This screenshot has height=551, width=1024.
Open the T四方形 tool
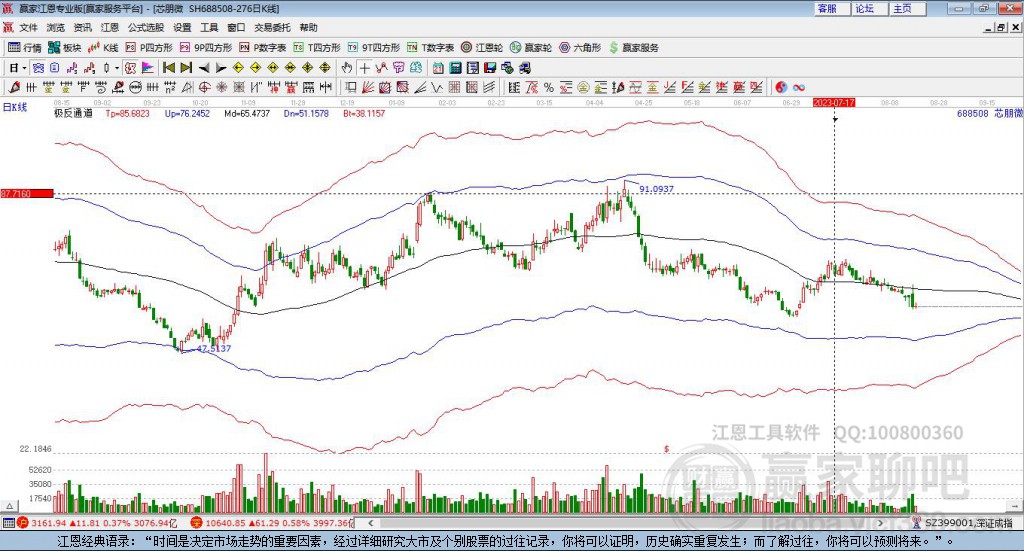[317, 48]
